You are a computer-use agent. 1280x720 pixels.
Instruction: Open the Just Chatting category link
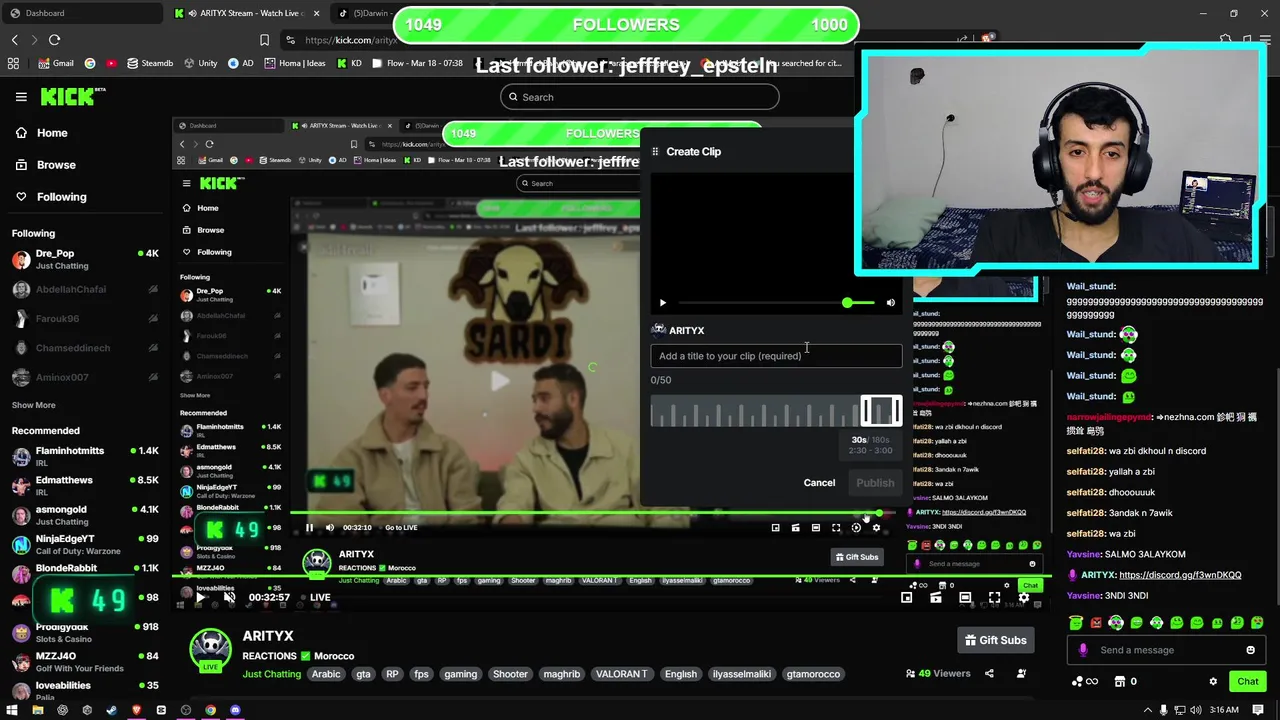coord(272,674)
